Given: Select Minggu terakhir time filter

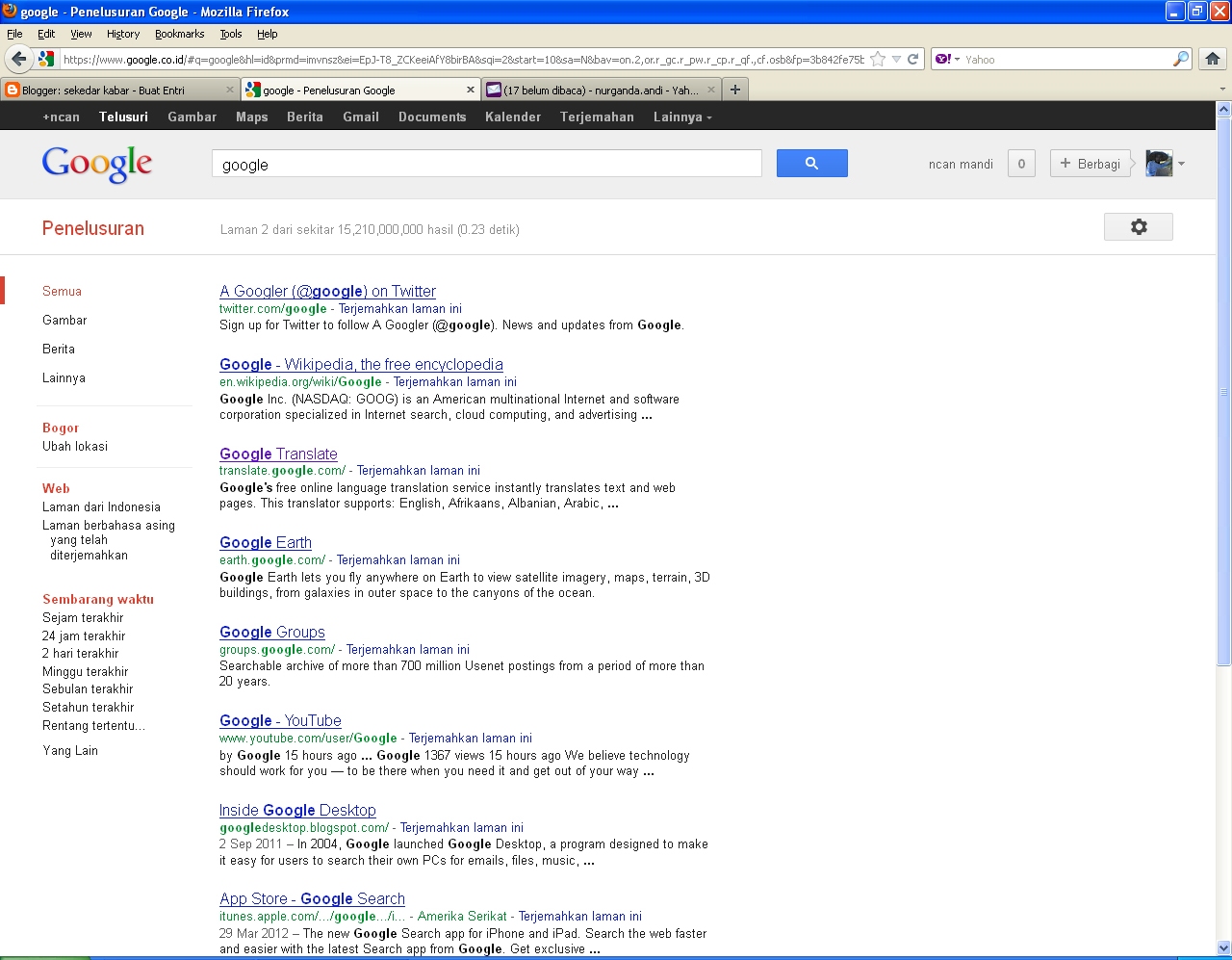Looking at the screenshot, I should (86, 671).
